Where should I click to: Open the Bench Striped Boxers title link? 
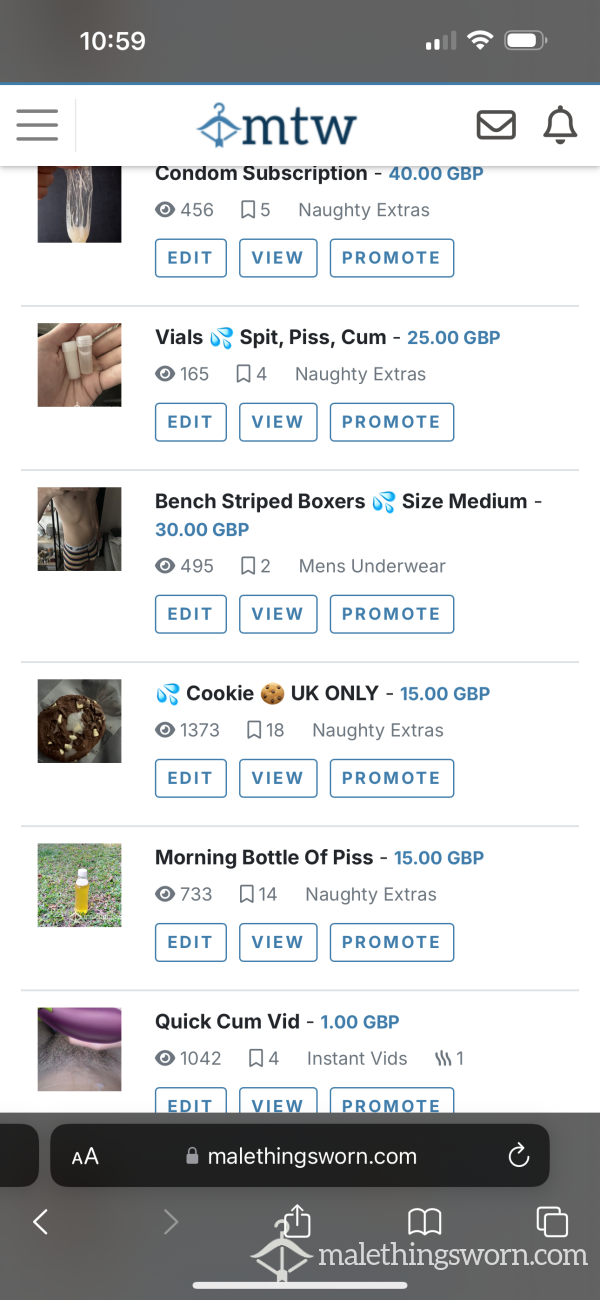click(x=341, y=501)
